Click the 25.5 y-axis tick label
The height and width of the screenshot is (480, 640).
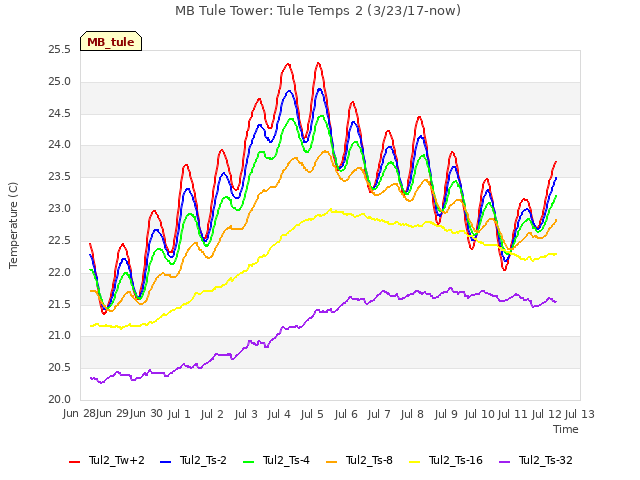(x=60, y=50)
